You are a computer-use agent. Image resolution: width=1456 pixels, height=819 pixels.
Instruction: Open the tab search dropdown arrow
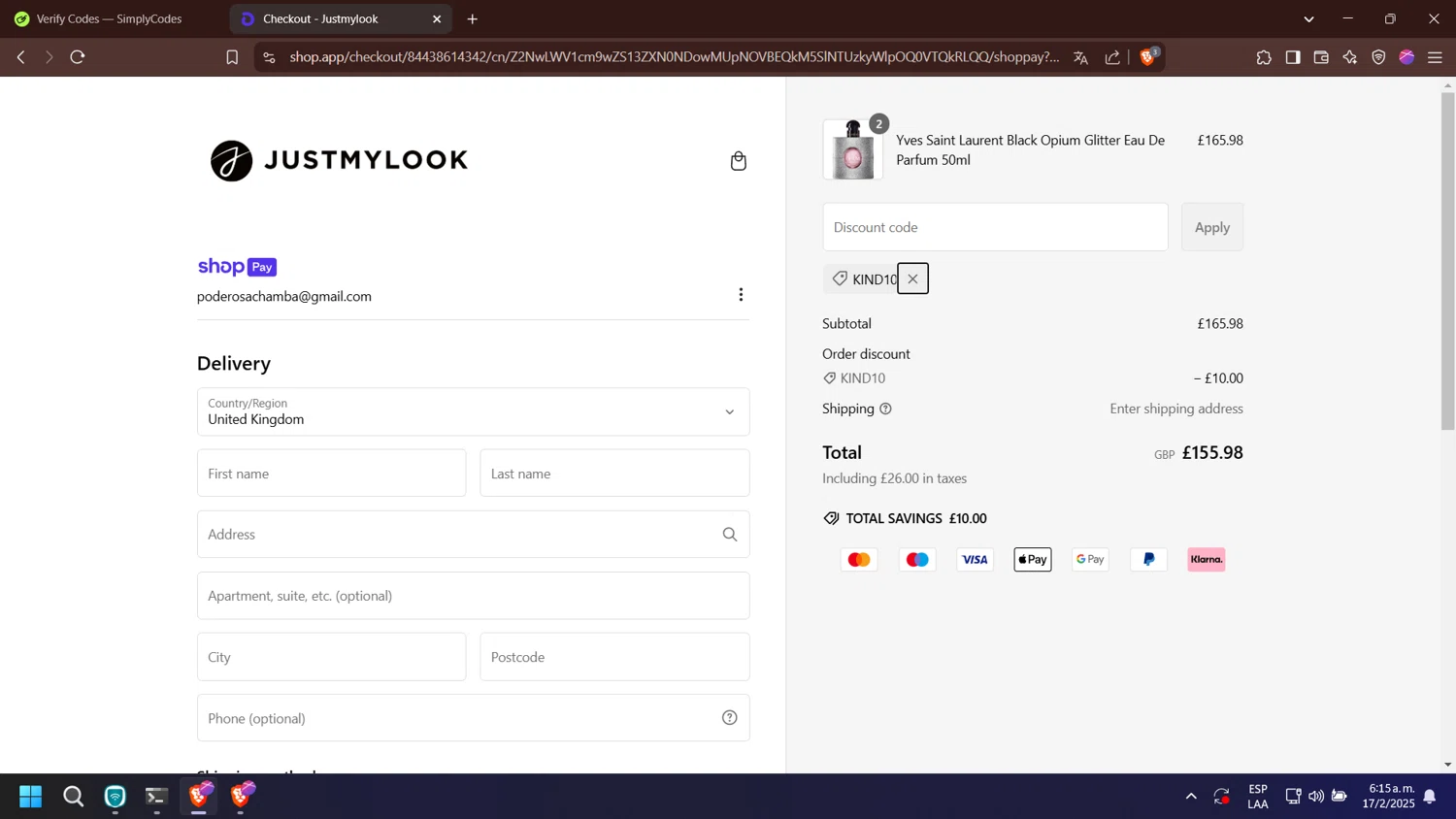tap(1308, 18)
